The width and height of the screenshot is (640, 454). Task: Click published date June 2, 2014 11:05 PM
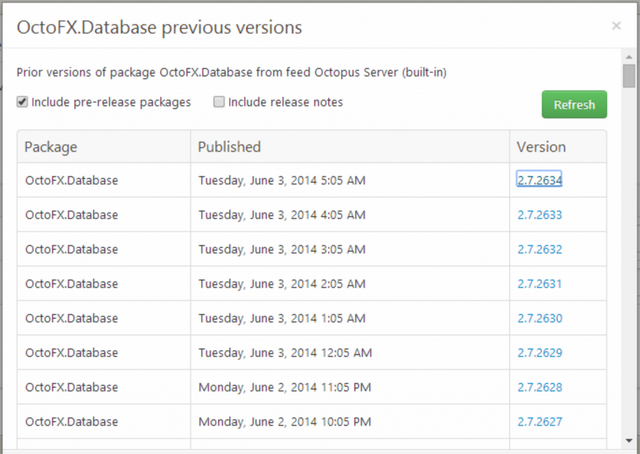[x=284, y=387]
